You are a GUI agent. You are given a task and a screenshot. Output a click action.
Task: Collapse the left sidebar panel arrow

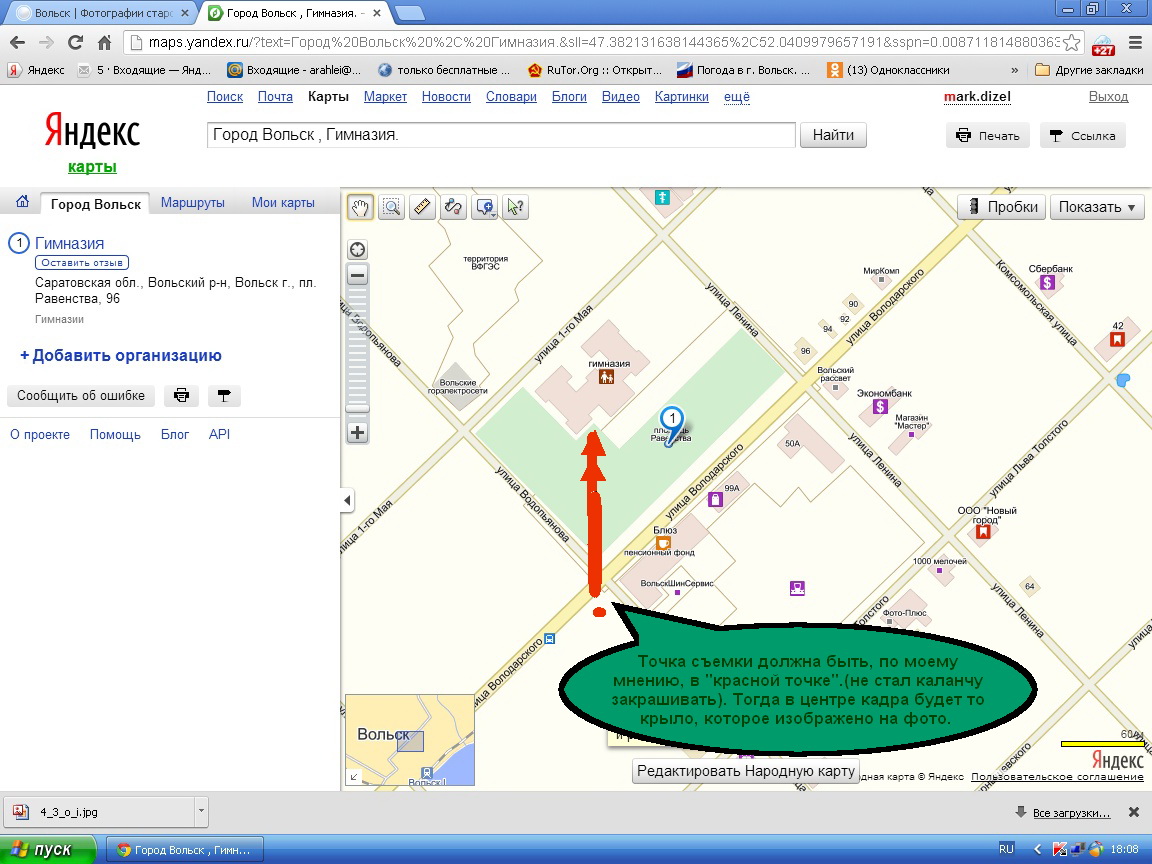(x=347, y=500)
